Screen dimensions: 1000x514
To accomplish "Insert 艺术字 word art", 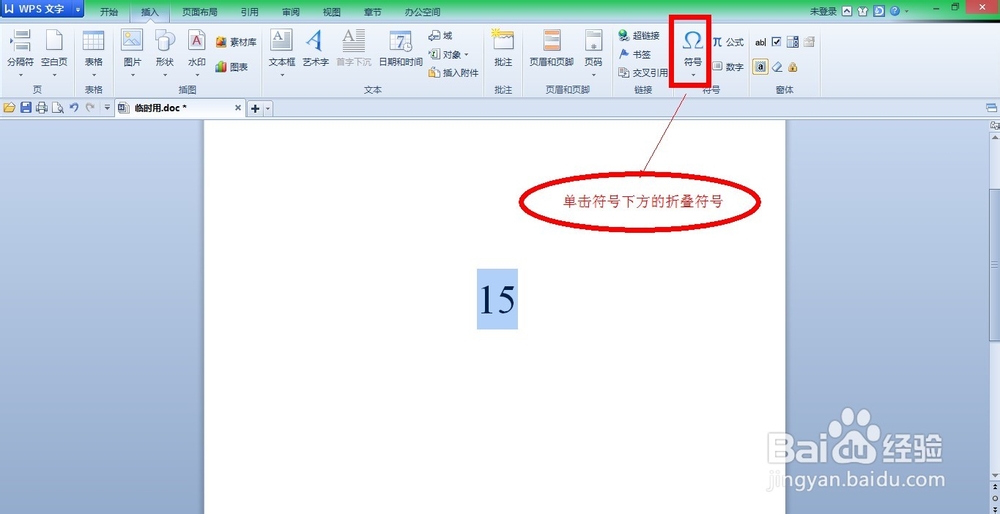I will (315, 49).
